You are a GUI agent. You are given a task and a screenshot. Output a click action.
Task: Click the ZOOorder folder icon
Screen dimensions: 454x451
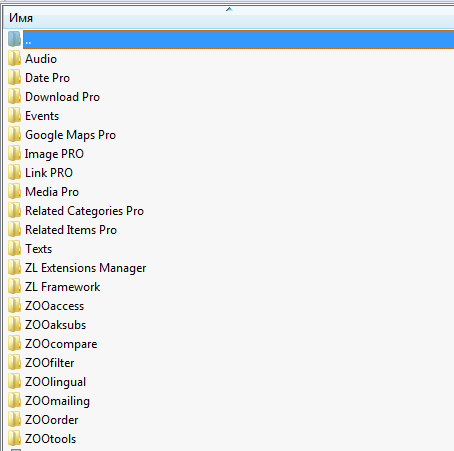14,420
